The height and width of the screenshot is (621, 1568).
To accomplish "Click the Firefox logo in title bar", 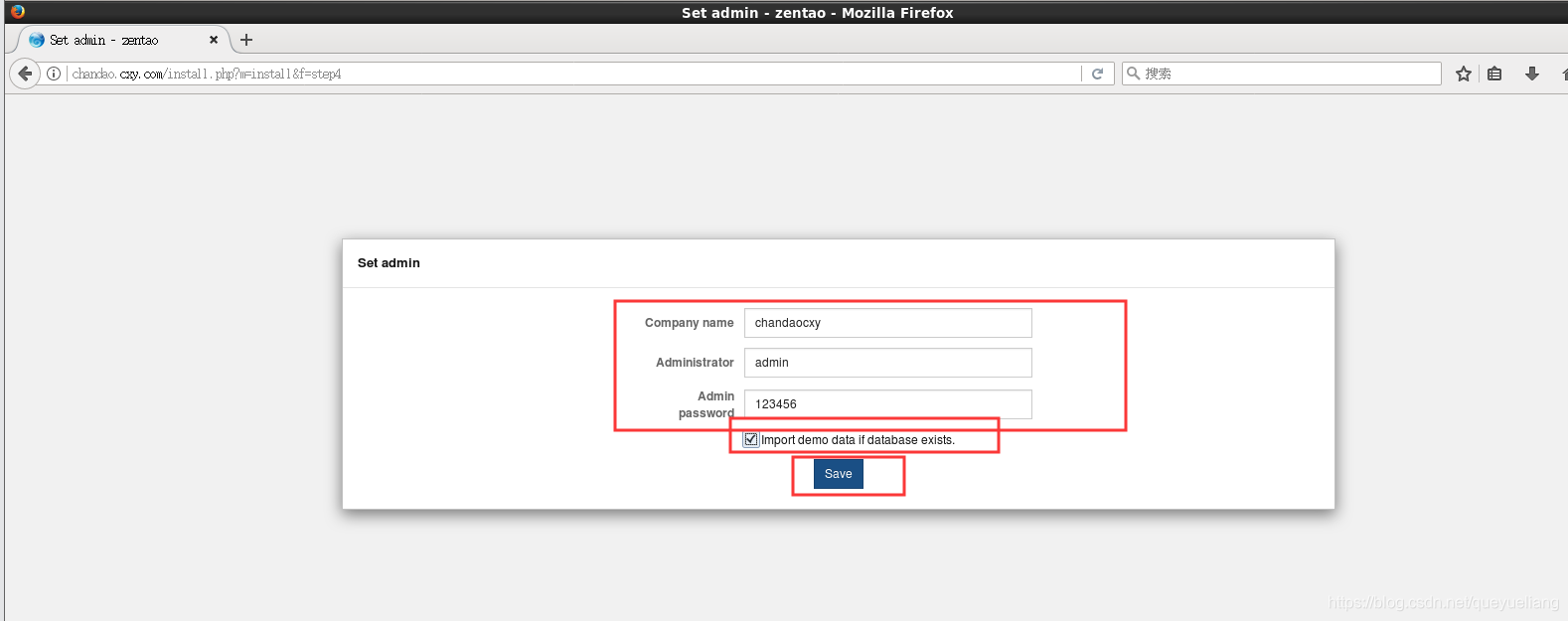I will point(18,12).
